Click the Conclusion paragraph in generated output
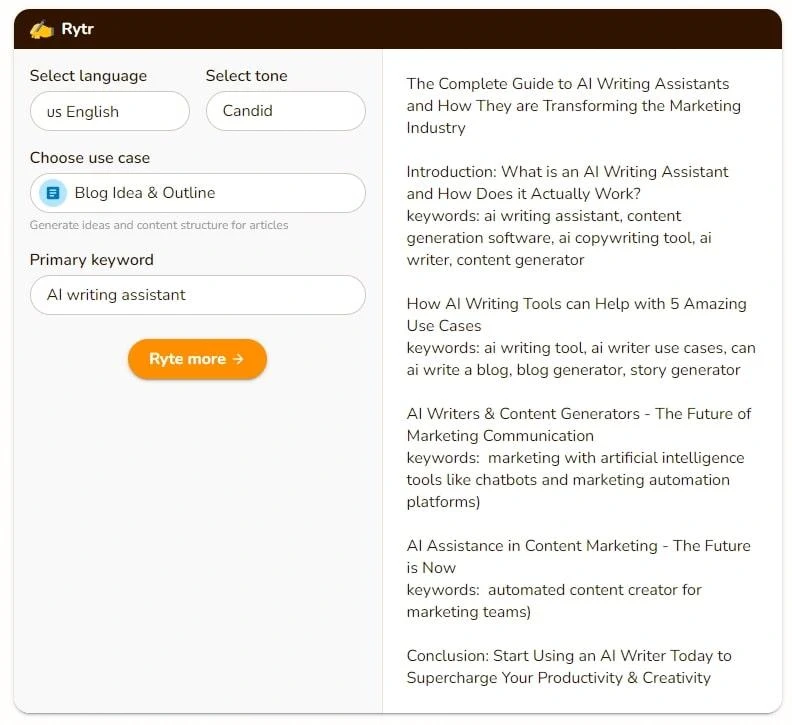Viewport: 792px width, 725px height. tap(568, 667)
